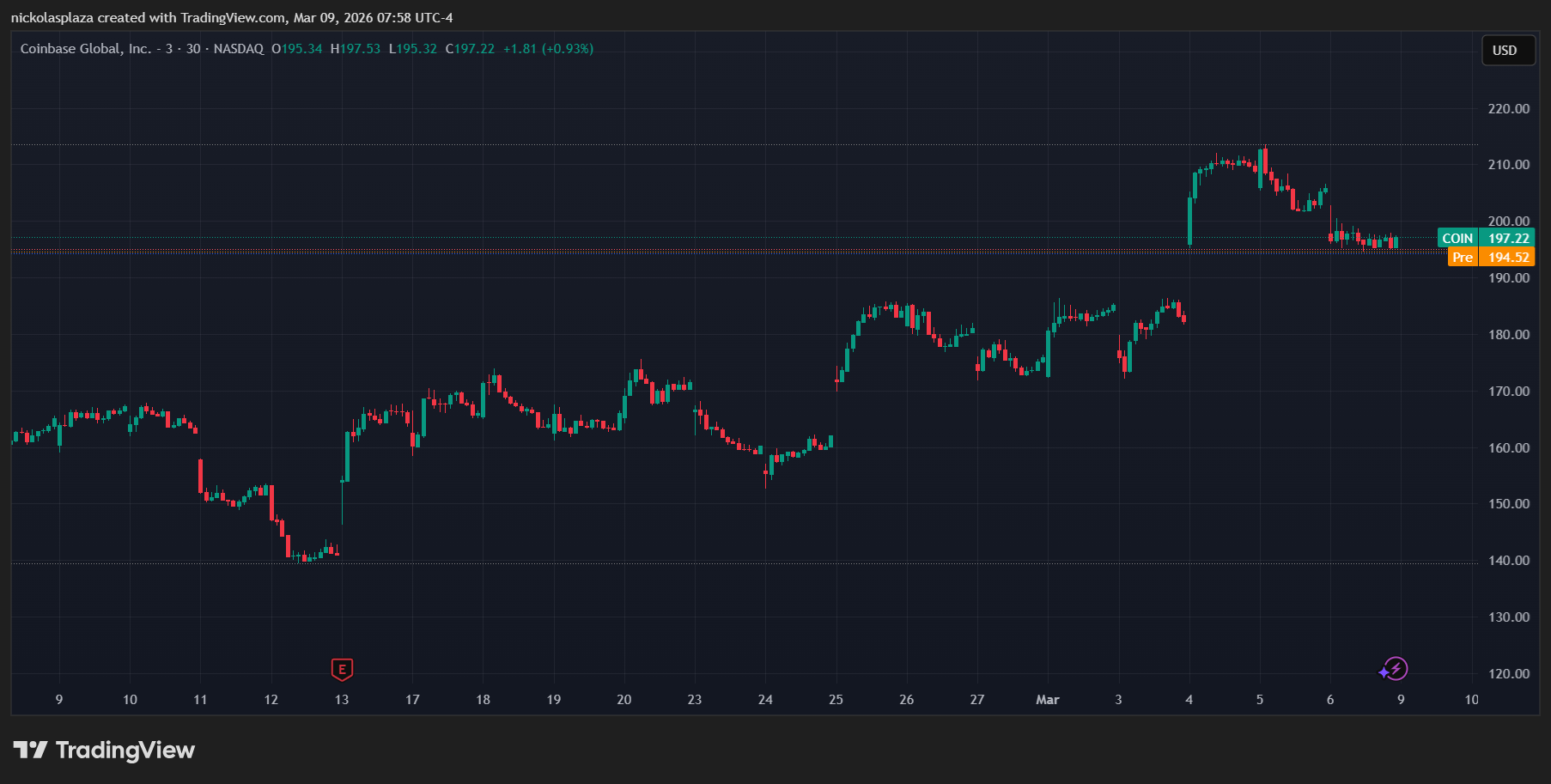The height and width of the screenshot is (784, 1551).
Task: Click the NASDAQ exchange label
Action: click(x=238, y=49)
